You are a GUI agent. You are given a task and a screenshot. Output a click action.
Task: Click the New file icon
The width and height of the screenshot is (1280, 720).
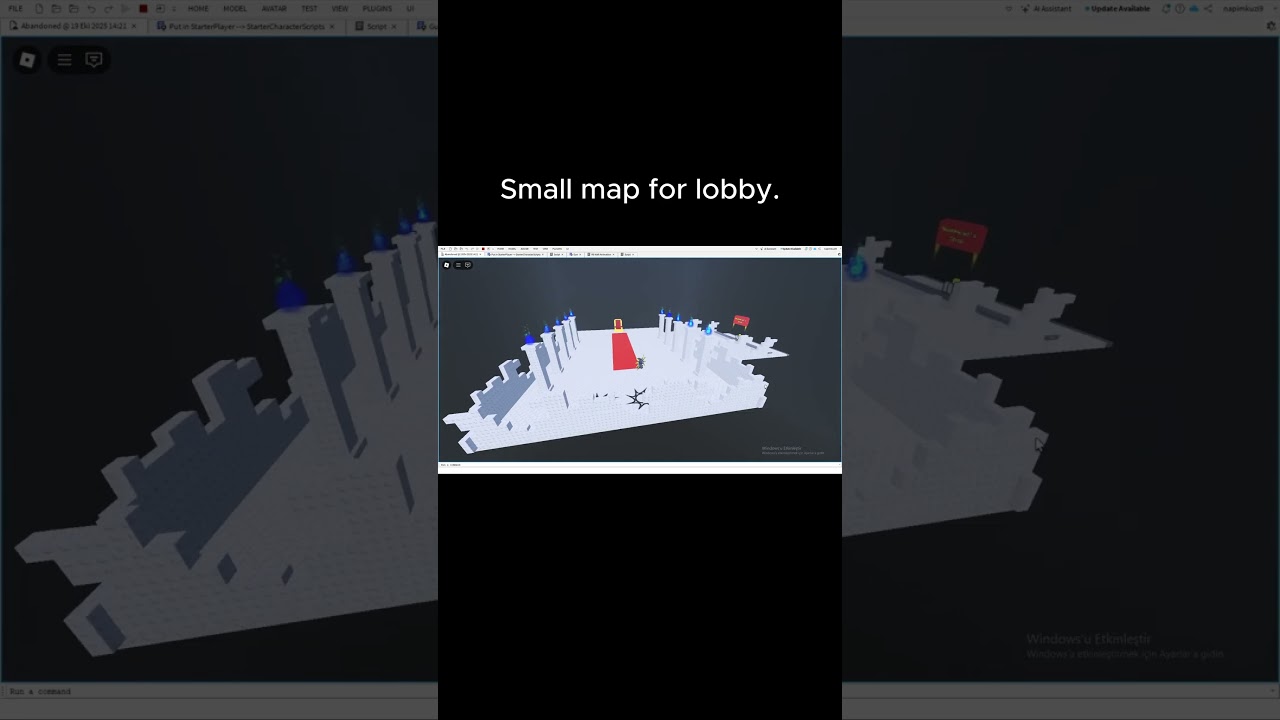click(x=39, y=8)
